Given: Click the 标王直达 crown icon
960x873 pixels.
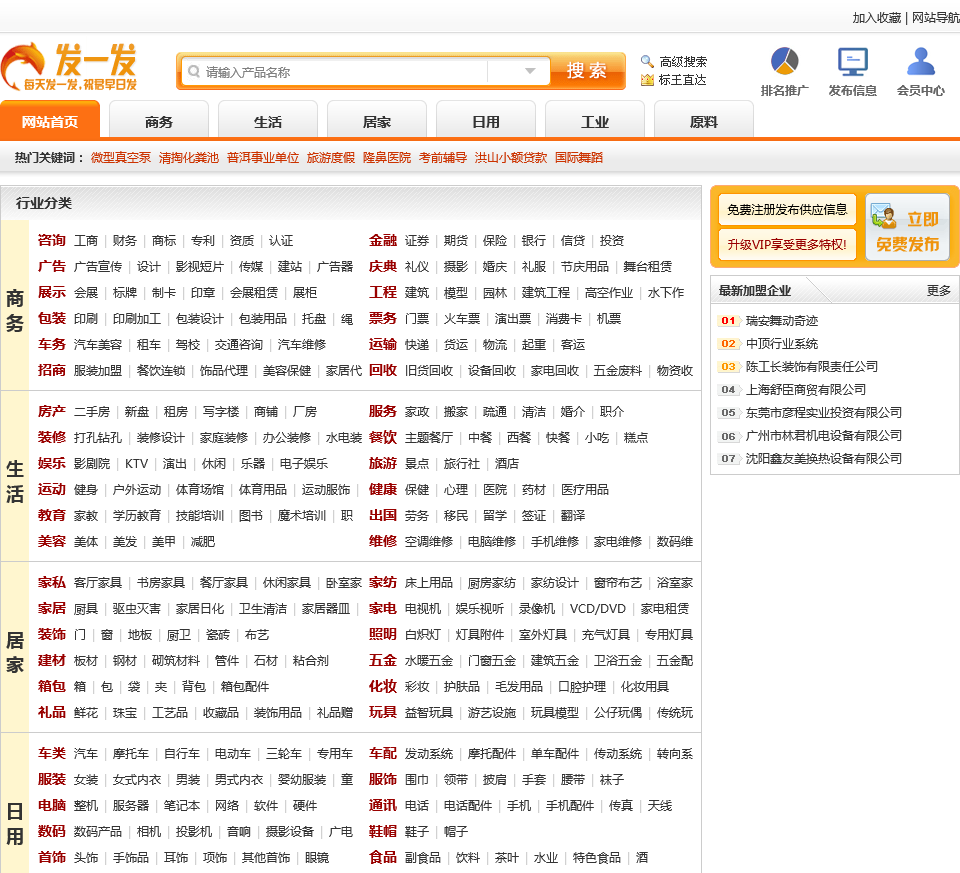Looking at the screenshot, I should (x=647, y=80).
